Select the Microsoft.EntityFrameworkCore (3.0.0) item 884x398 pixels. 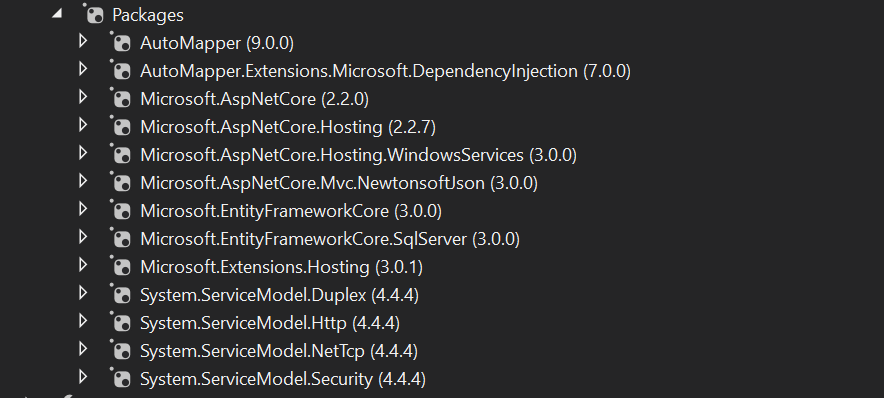[291, 211]
